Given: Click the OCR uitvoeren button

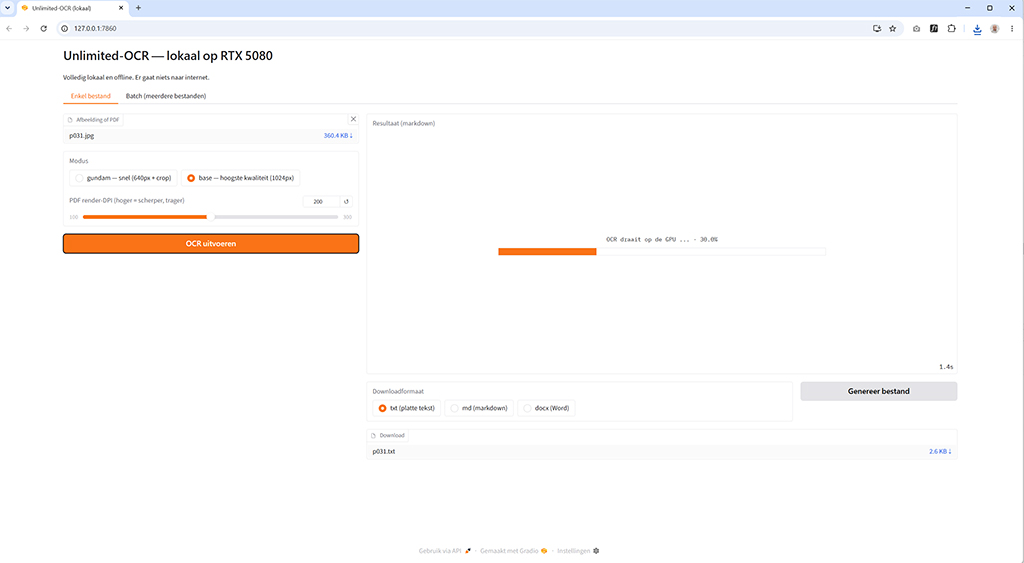Looking at the screenshot, I should click(211, 244).
